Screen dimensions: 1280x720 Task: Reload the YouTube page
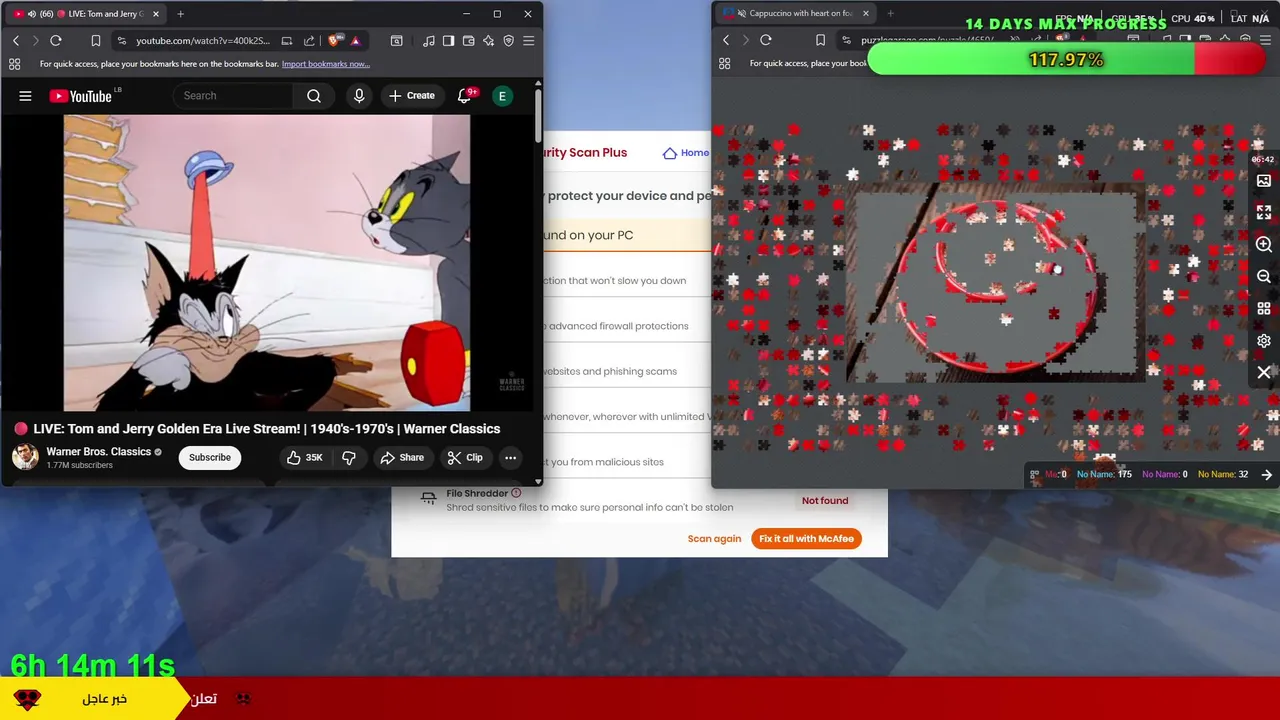pyautogui.click(x=56, y=41)
